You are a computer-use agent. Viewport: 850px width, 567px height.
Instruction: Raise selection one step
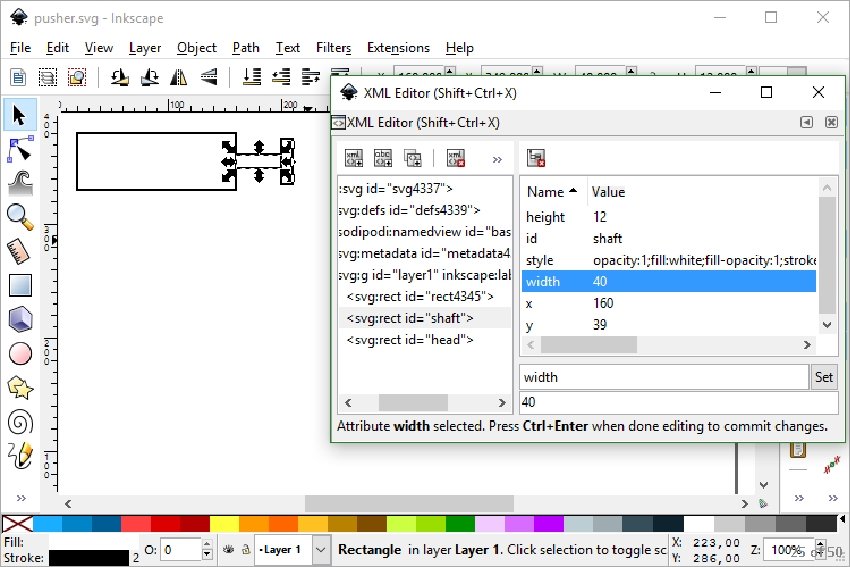[311, 77]
